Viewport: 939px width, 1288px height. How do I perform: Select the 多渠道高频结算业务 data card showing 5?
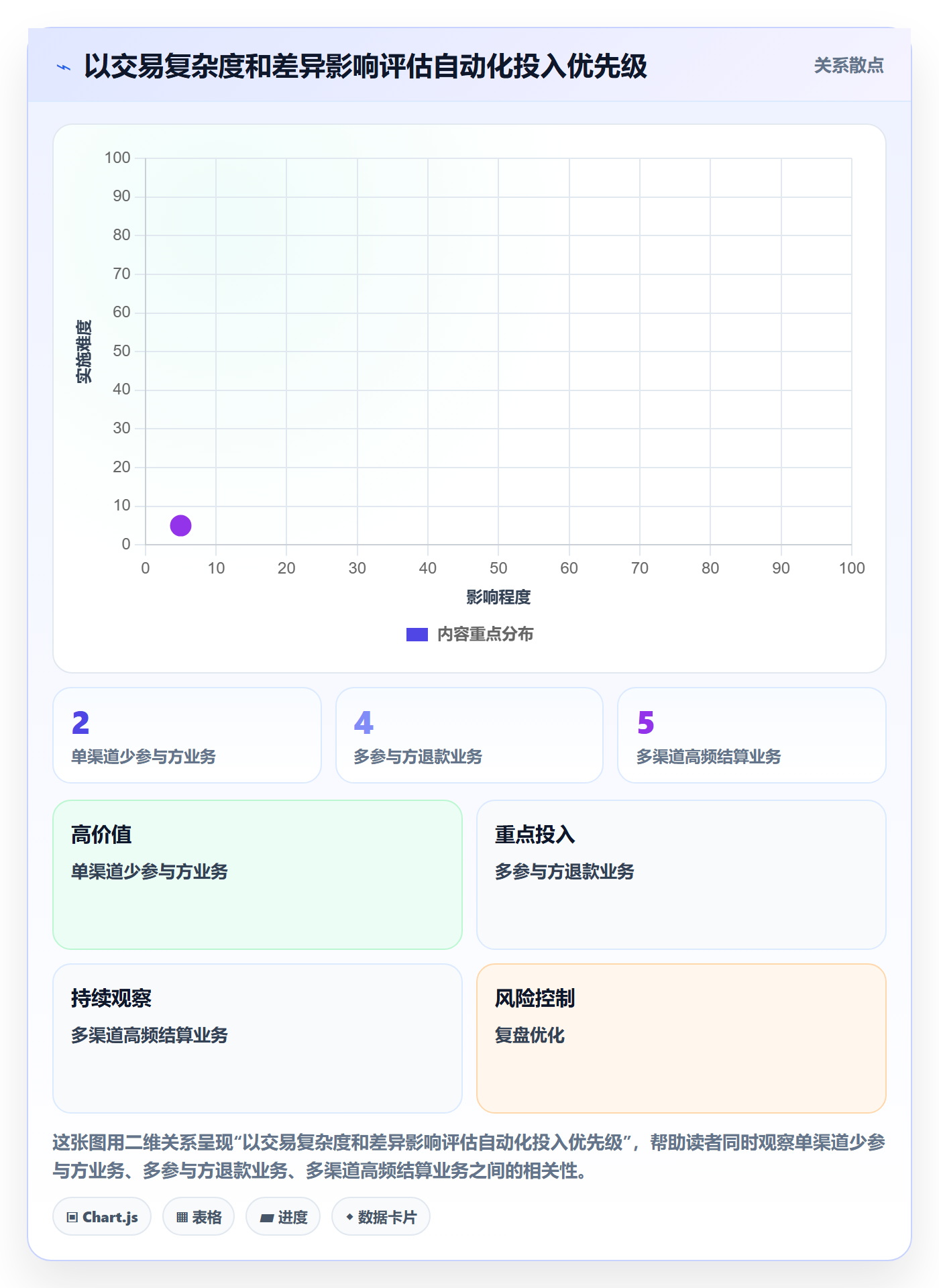[752, 735]
